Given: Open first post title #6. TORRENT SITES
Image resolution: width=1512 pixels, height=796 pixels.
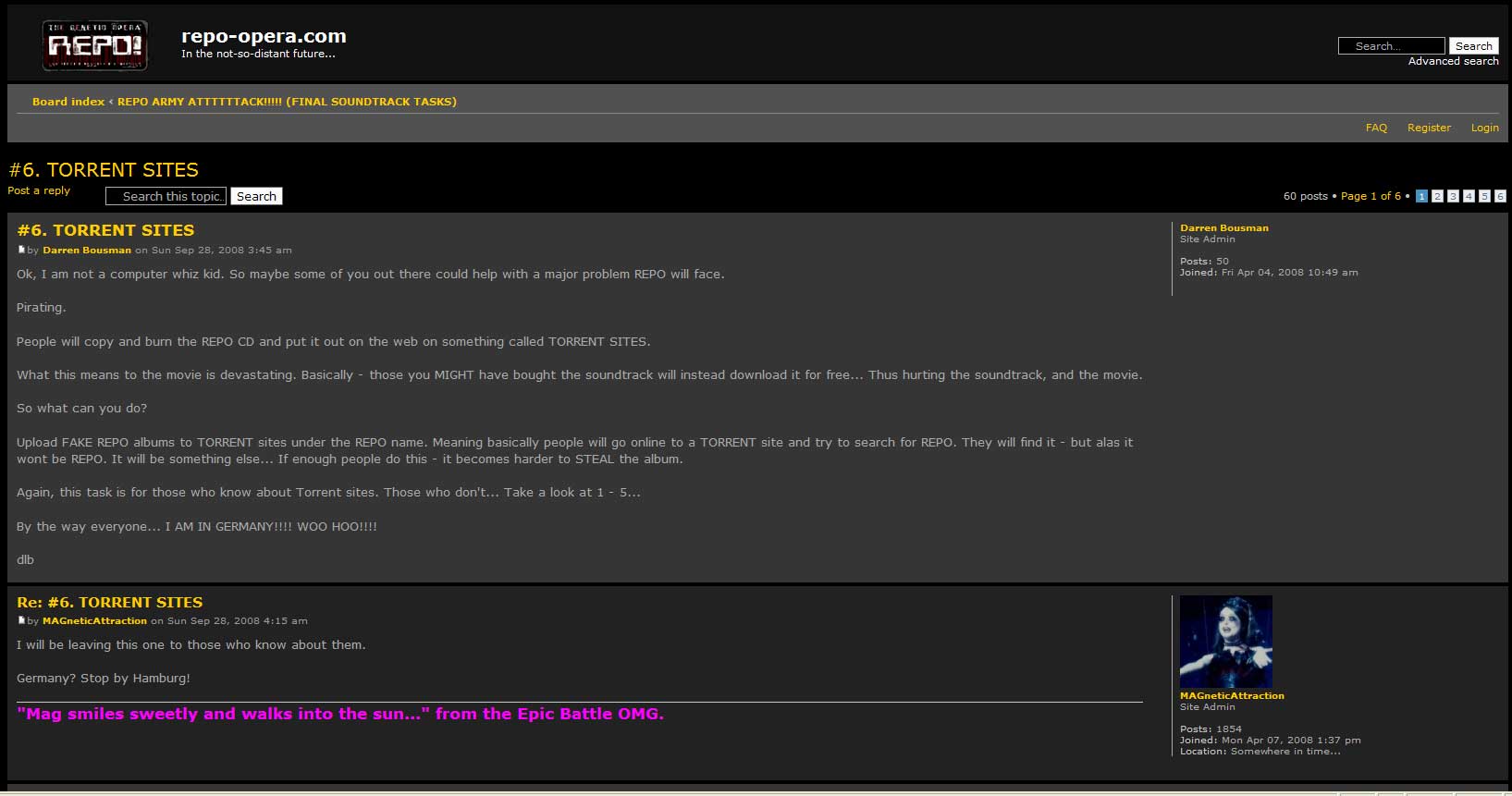Looking at the screenshot, I should pos(105,230).
